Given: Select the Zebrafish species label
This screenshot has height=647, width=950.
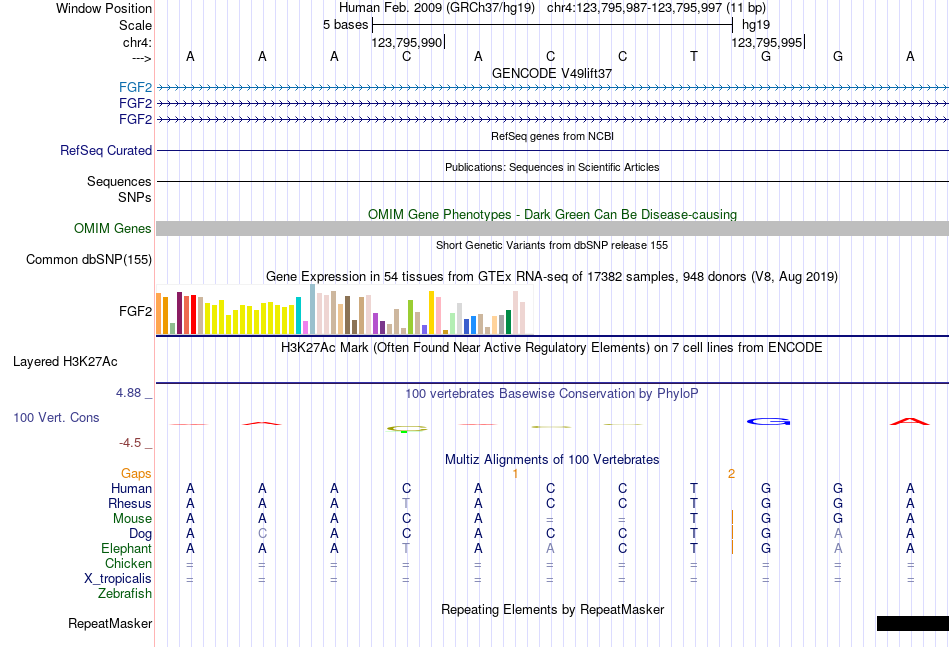Looking at the screenshot, I should click(x=125, y=594).
